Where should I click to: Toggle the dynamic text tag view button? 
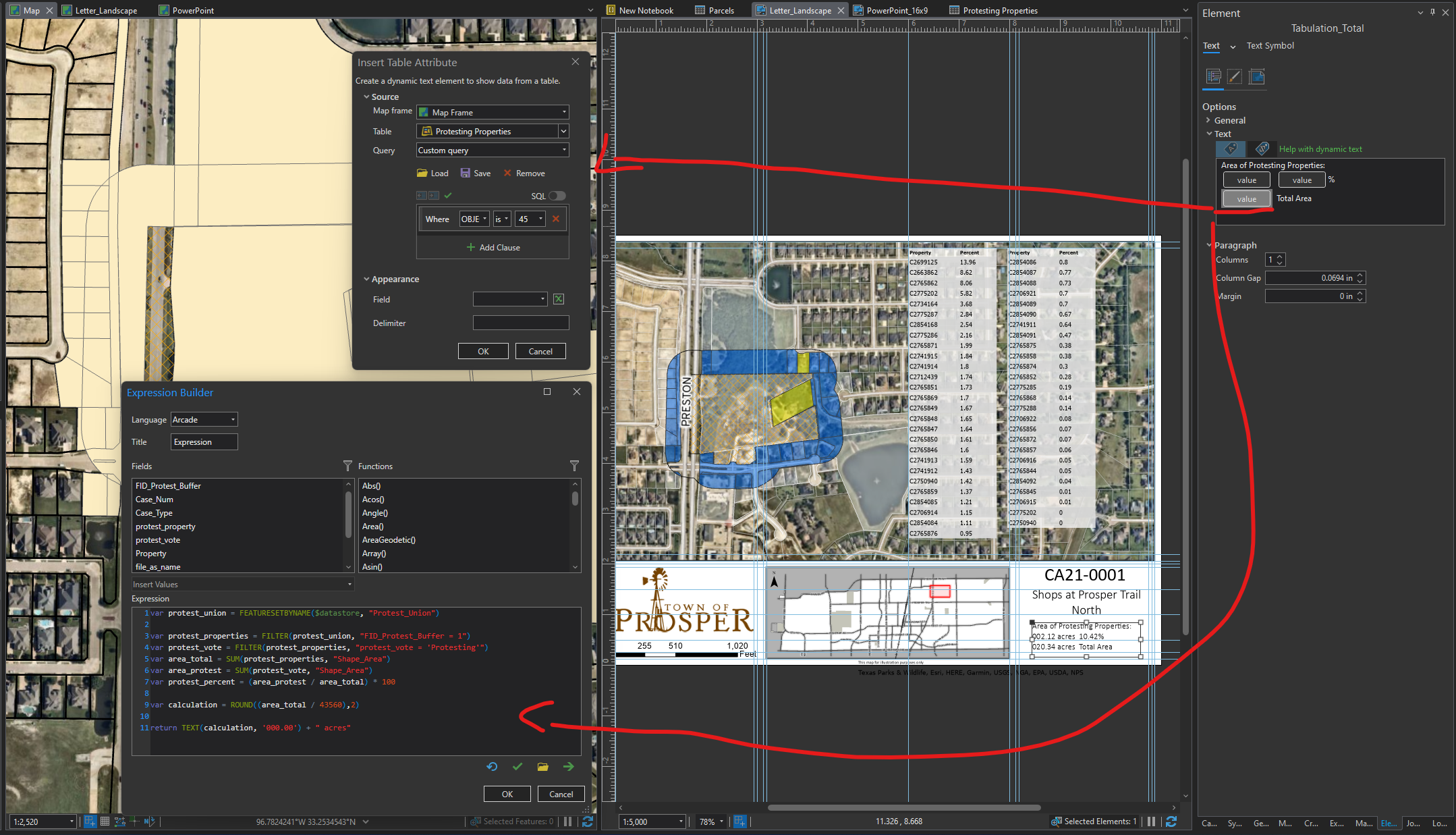click(1261, 149)
